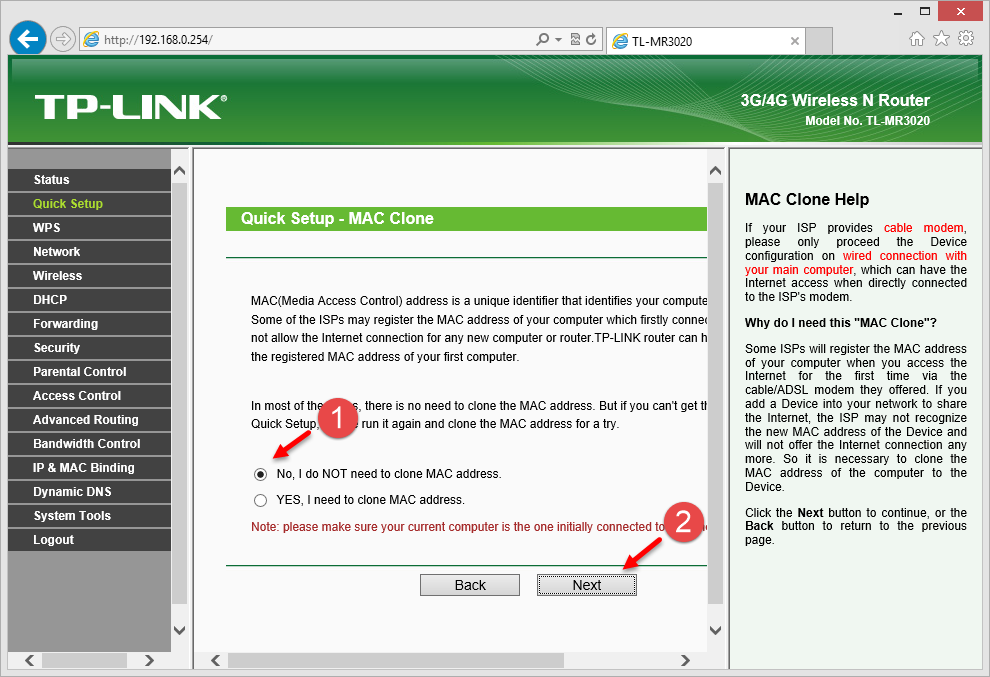This screenshot has height=677, width=990.
Task: Click 'Model No. TL-MR3020' header text
Action: 867,121
